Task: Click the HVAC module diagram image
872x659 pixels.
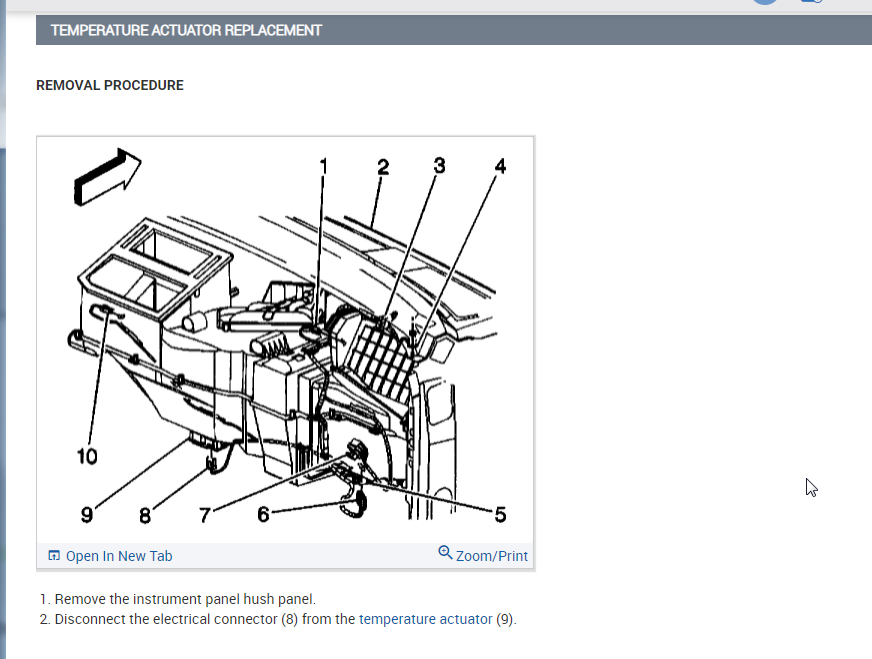Action: click(x=285, y=340)
